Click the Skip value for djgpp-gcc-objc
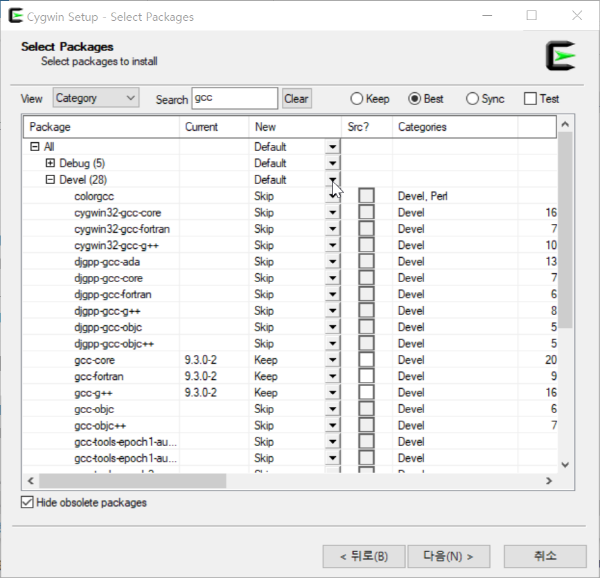This screenshot has height=578, width=600. (x=264, y=327)
